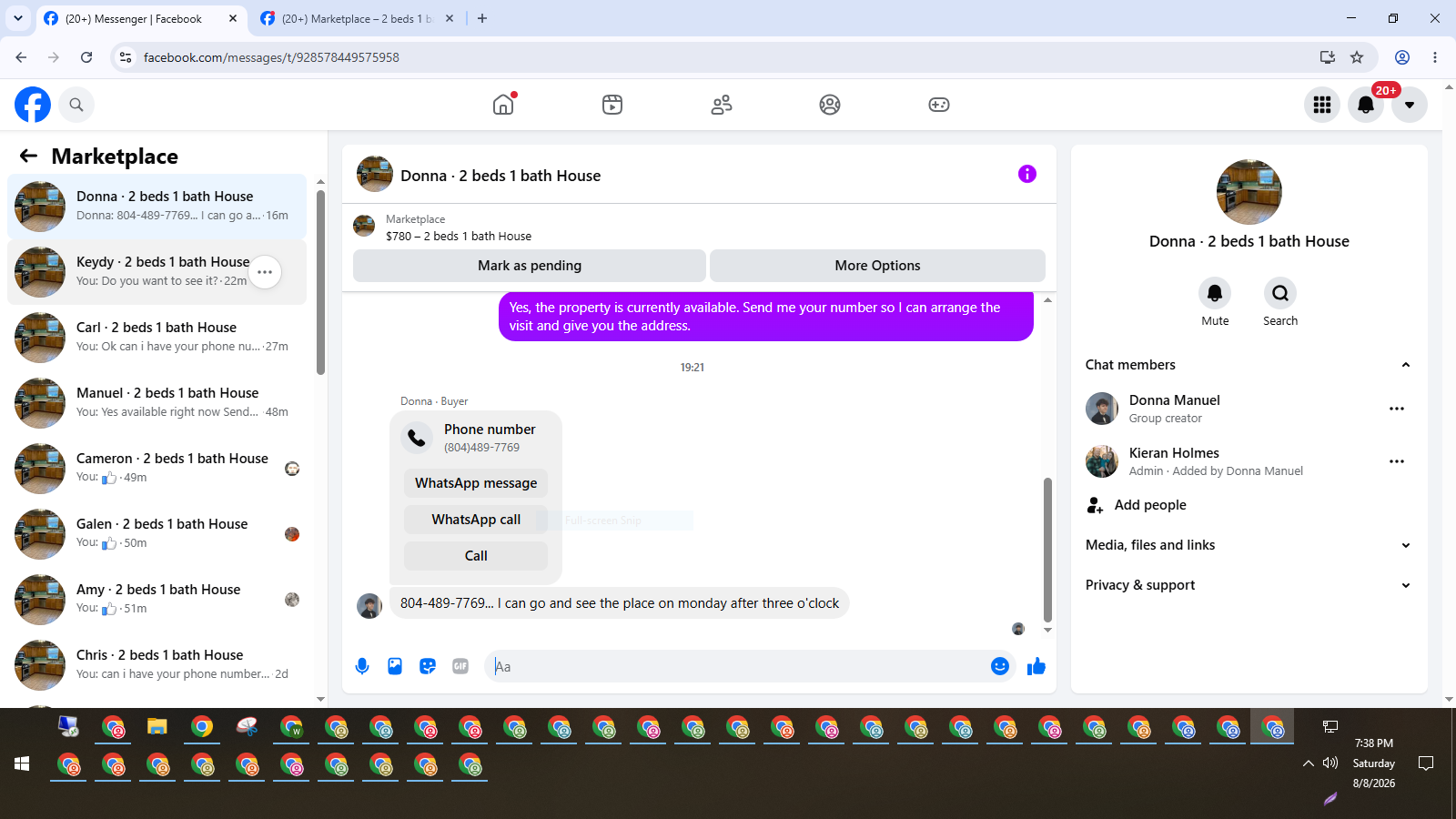Viewport: 1456px width, 819px height.
Task: Open the Windows notification center
Action: tap(1426, 763)
